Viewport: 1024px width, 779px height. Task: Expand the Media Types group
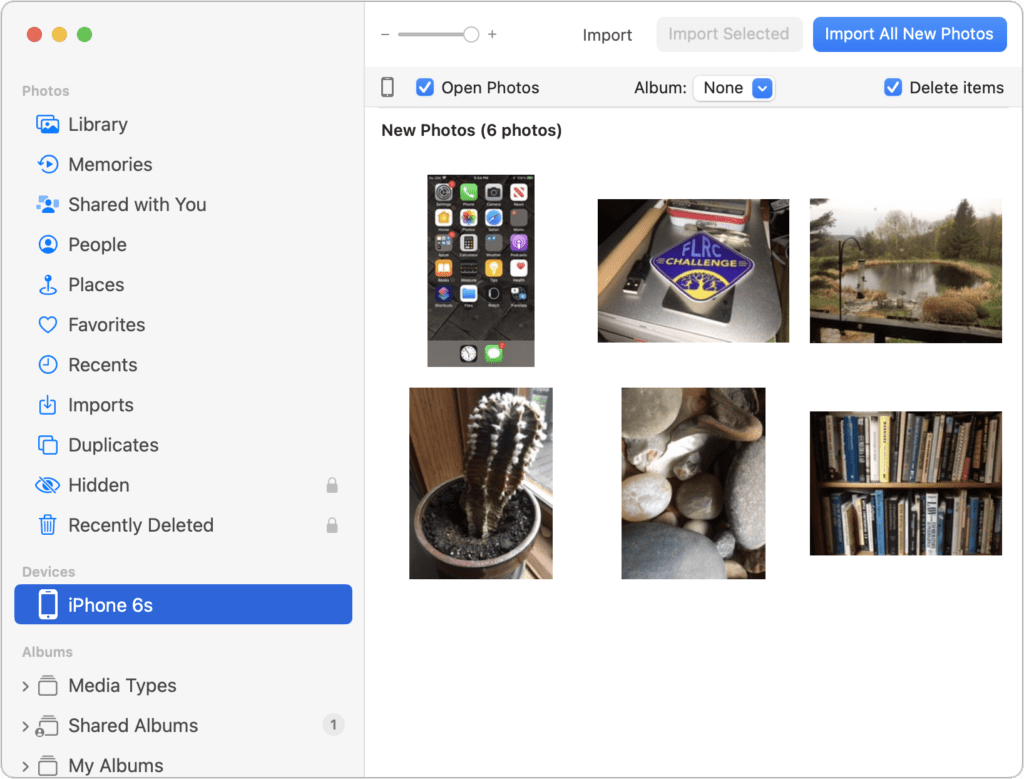pyautogui.click(x=26, y=686)
